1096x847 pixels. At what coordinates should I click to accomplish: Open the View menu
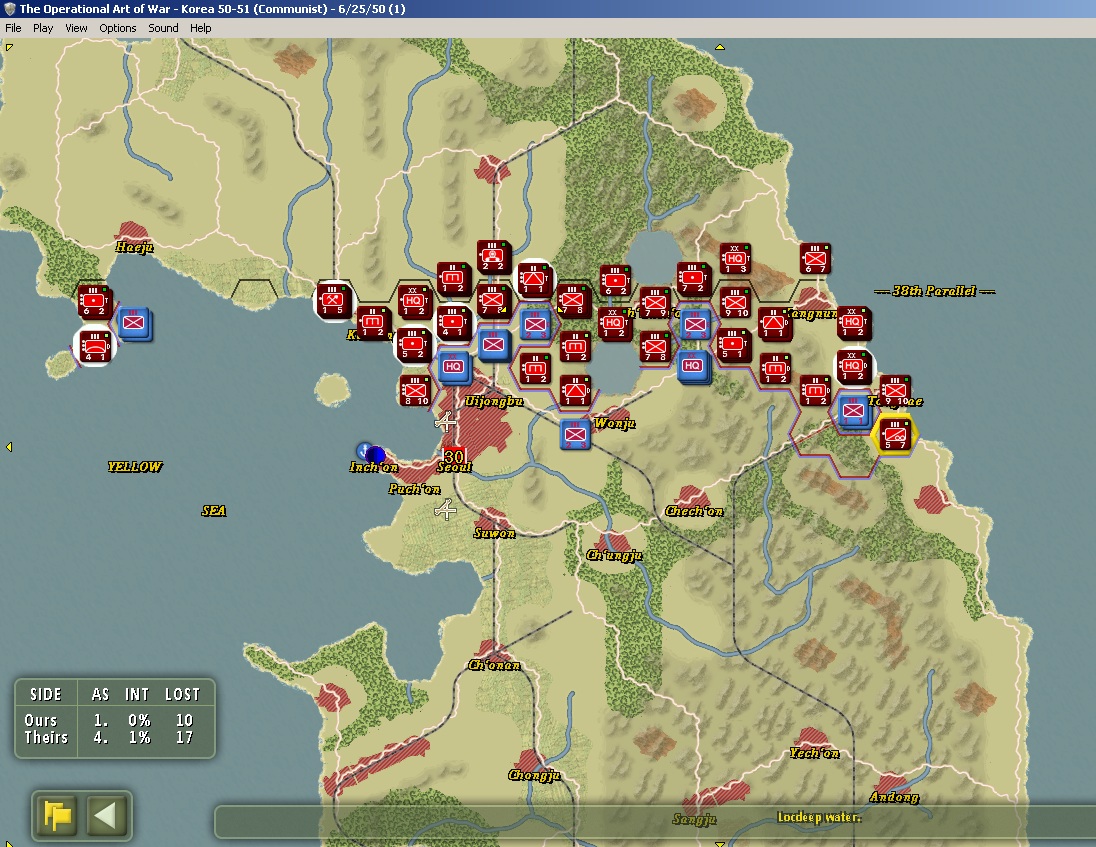[76, 28]
